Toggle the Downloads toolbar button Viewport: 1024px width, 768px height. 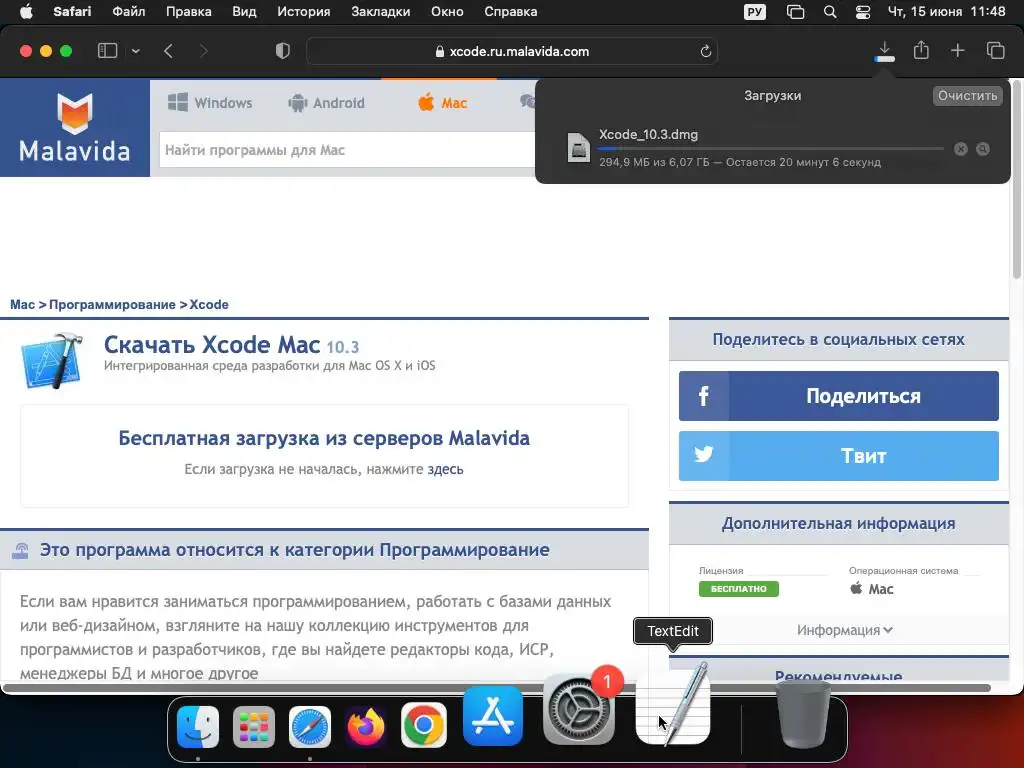pos(884,51)
